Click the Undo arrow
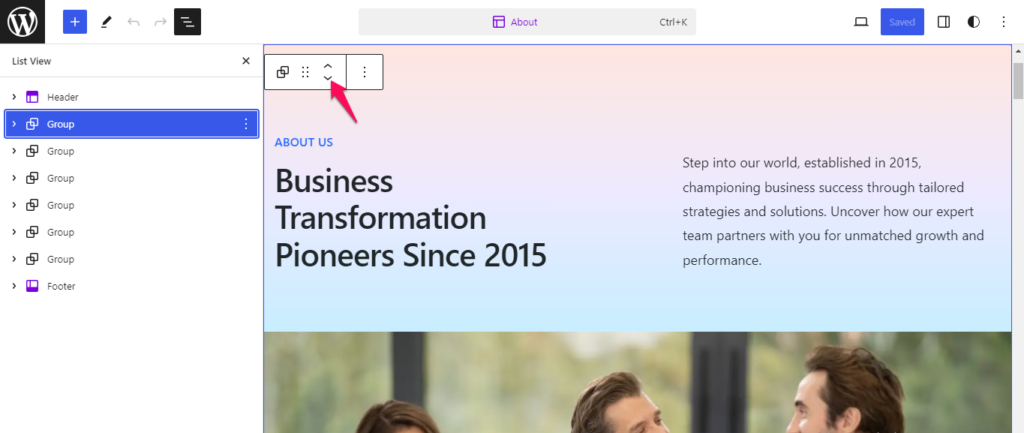The width and height of the screenshot is (1024, 433). point(133,22)
